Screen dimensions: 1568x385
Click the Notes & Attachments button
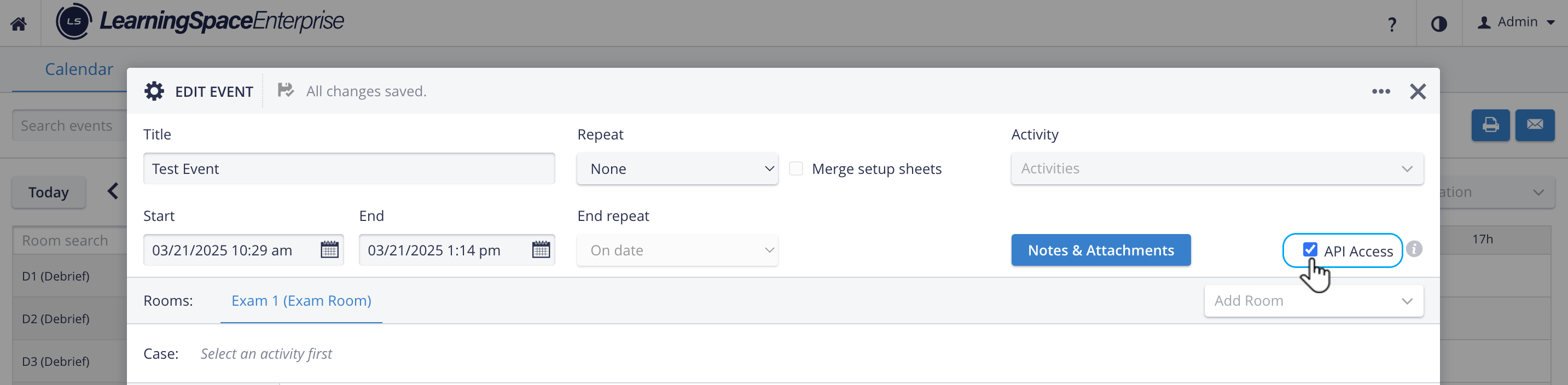[x=1101, y=250]
